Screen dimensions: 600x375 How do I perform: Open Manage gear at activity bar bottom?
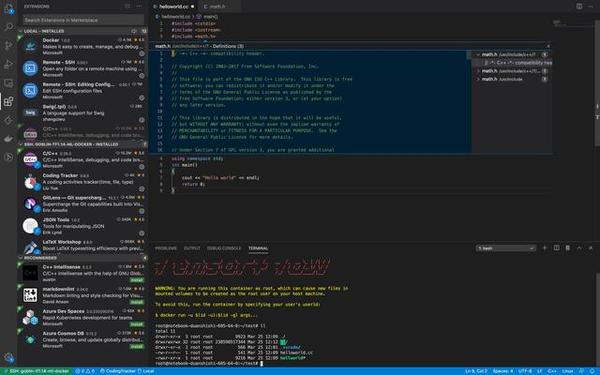pos(9,358)
